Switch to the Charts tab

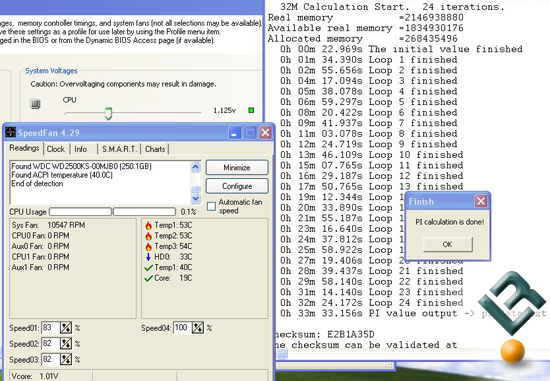[155, 149]
